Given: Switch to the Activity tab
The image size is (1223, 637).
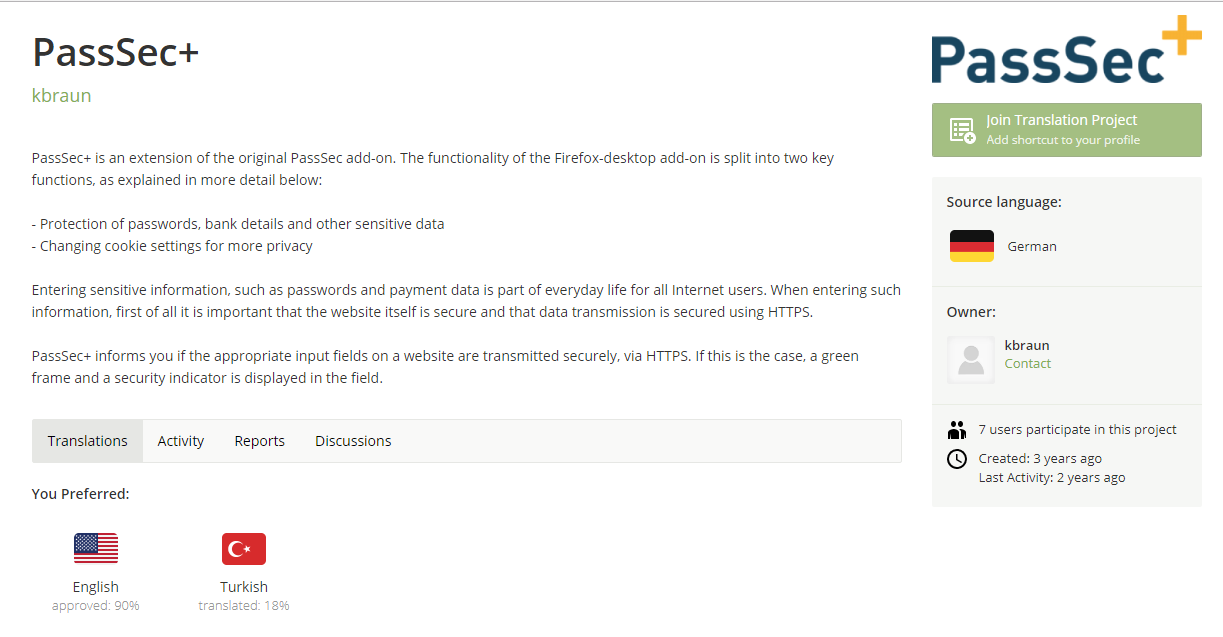Looking at the screenshot, I should tap(181, 441).
